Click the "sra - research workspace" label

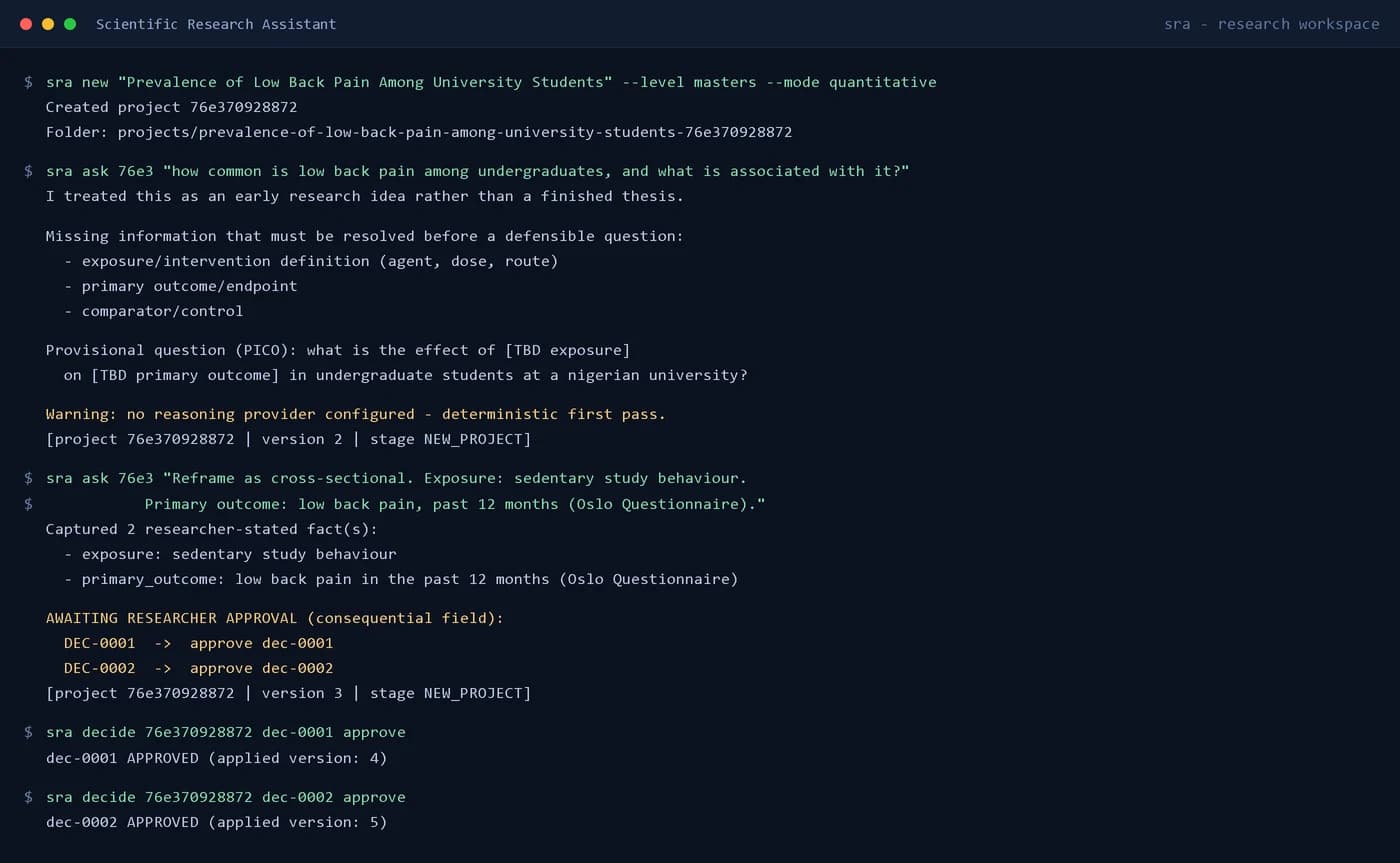(1272, 24)
